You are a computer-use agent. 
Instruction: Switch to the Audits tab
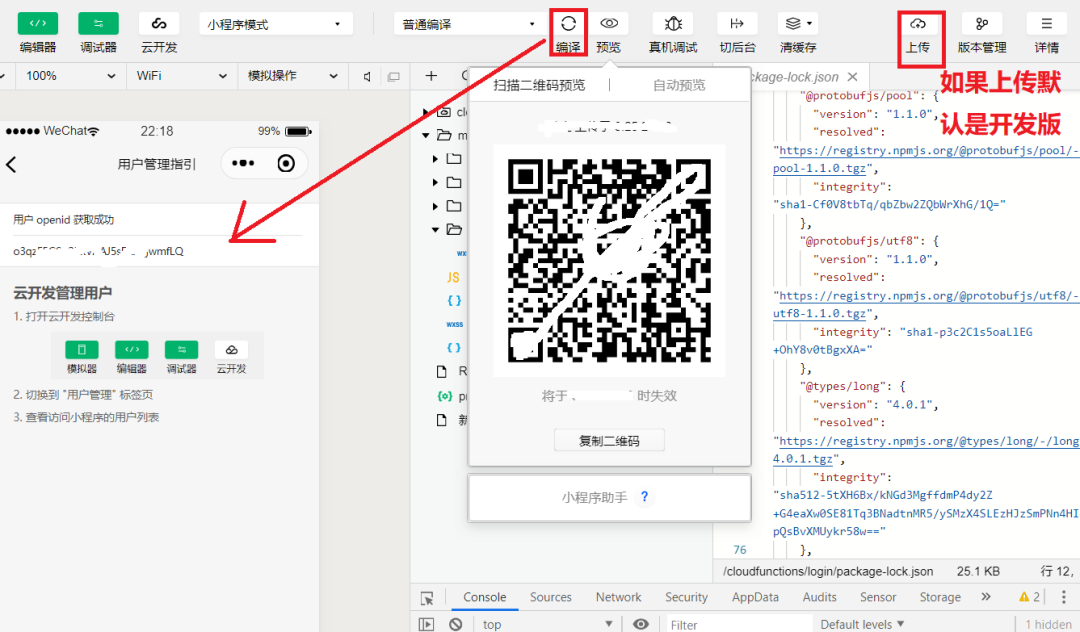820,598
